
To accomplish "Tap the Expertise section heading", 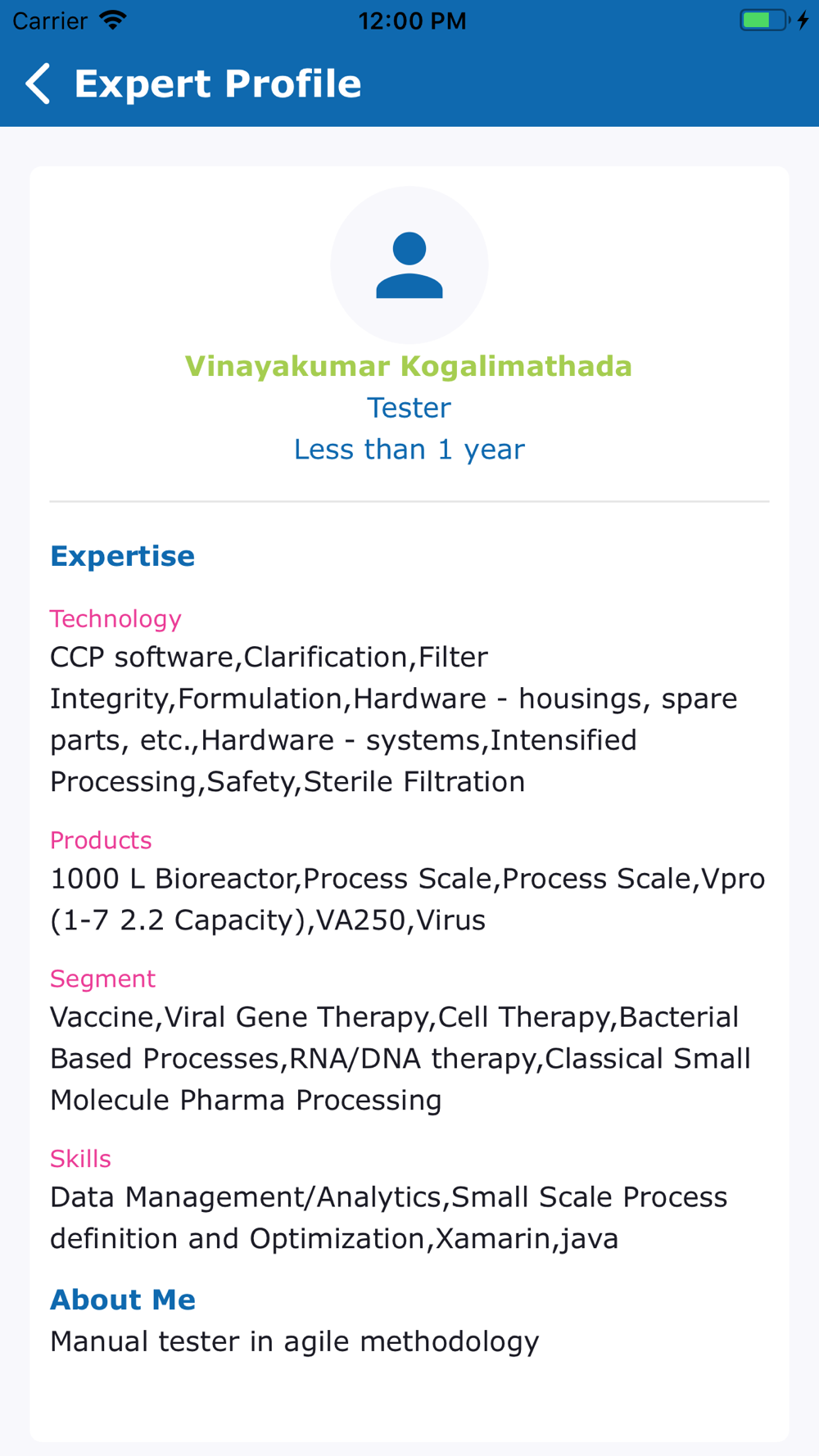I will [123, 557].
